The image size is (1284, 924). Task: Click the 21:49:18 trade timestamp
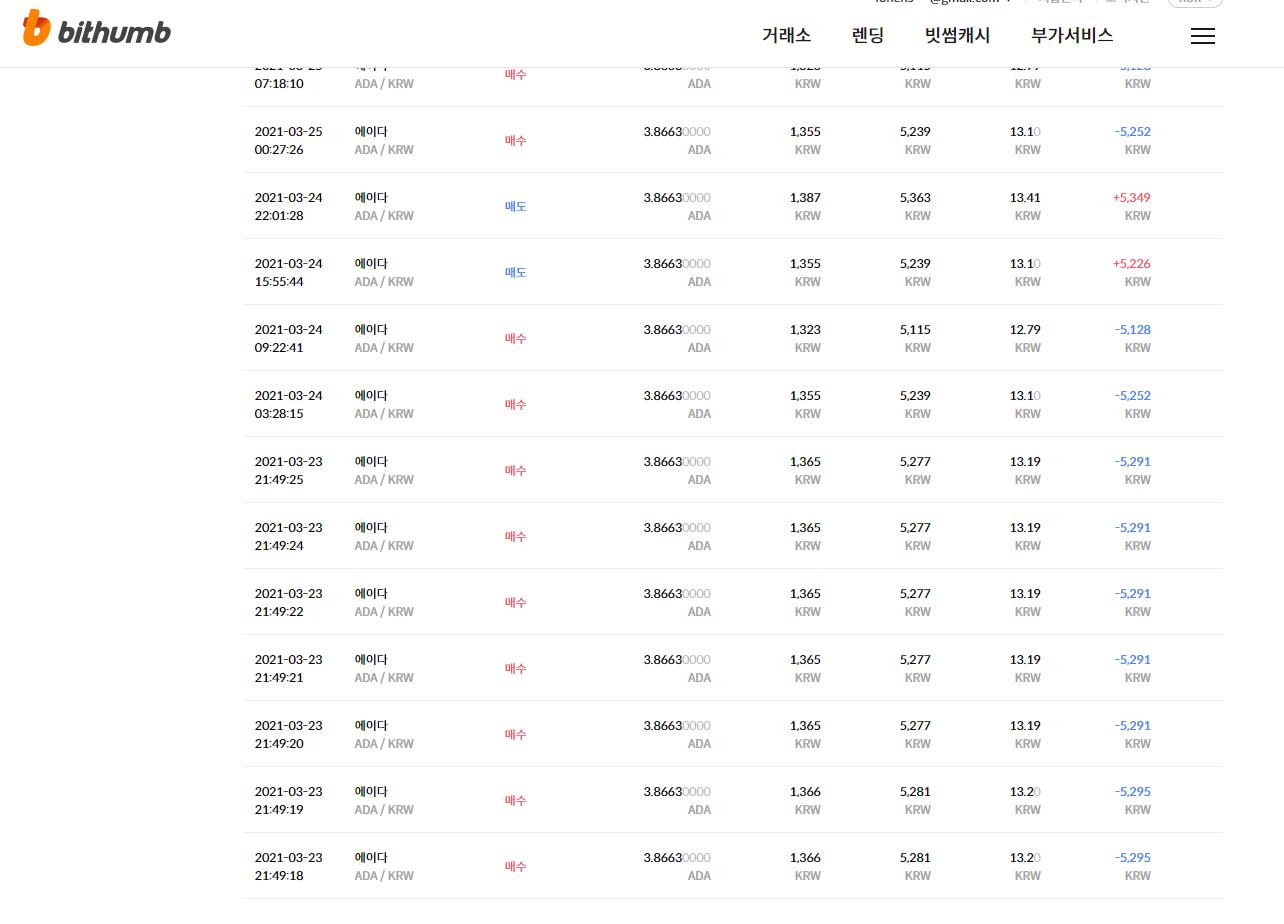point(279,876)
